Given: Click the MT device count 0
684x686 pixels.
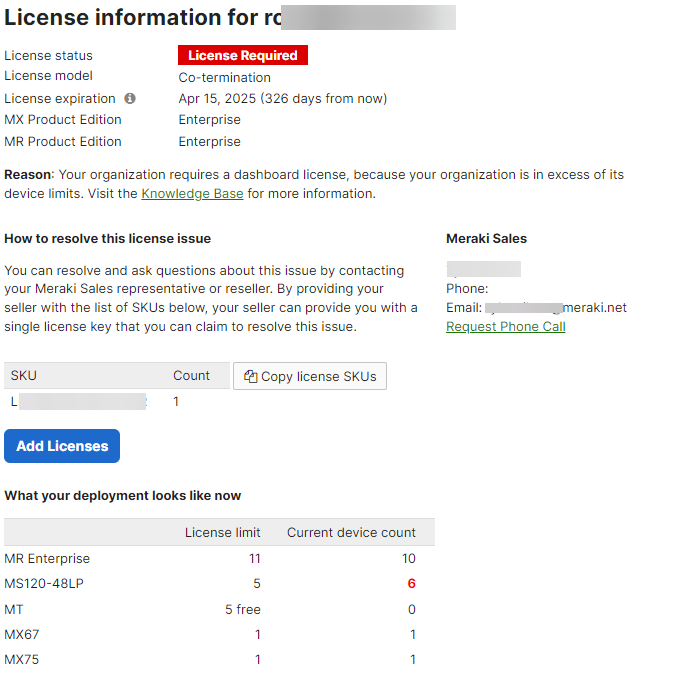Looking at the screenshot, I should [412, 609].
